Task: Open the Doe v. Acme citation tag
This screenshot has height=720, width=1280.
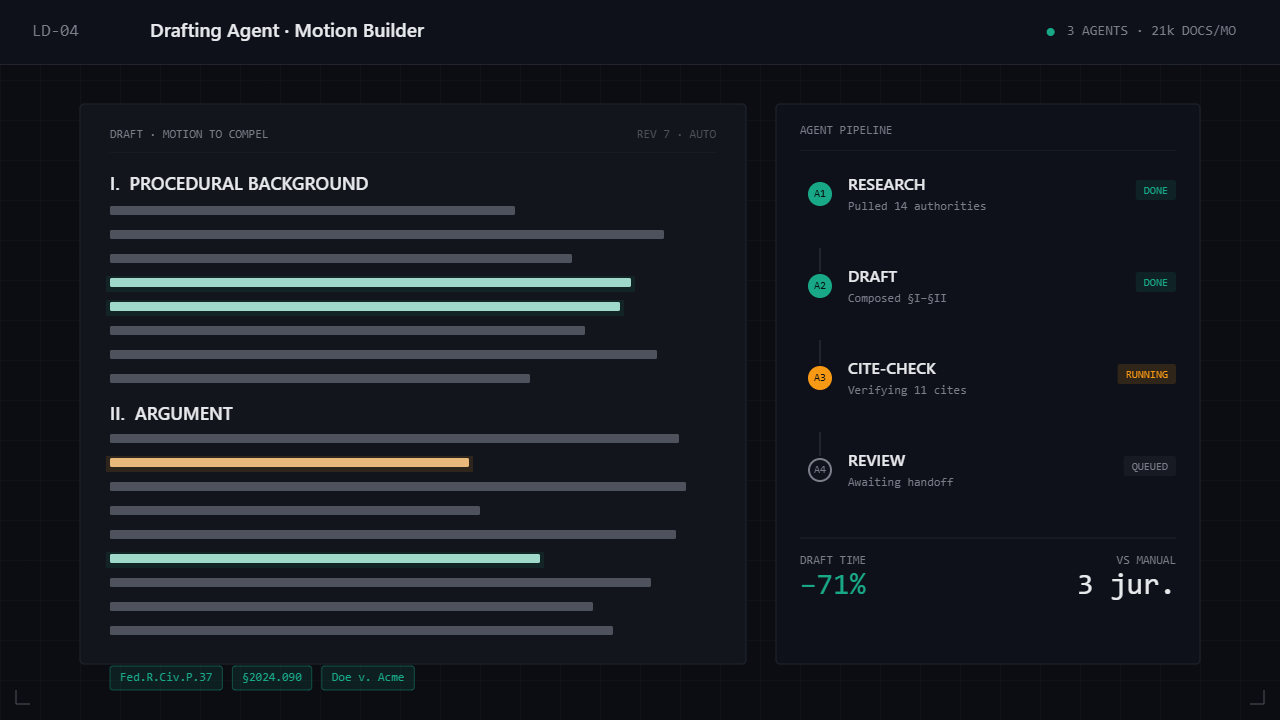Action: (368, 678)
